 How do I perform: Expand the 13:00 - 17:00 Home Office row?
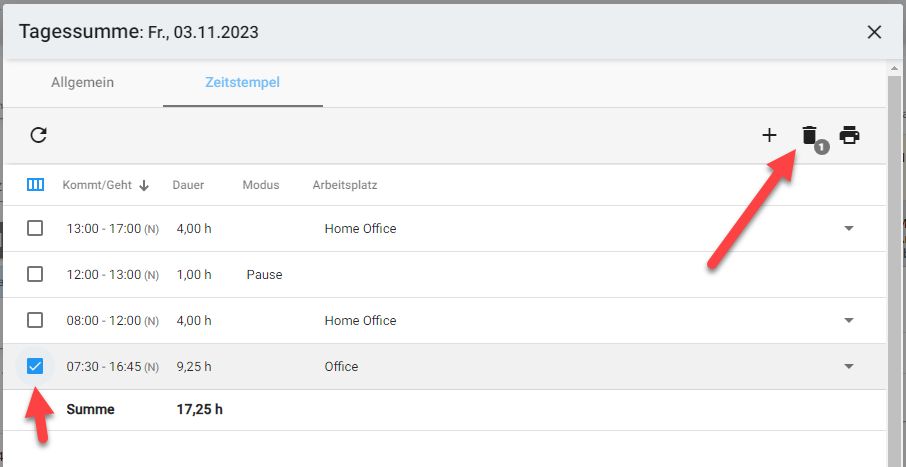[849, 228]
